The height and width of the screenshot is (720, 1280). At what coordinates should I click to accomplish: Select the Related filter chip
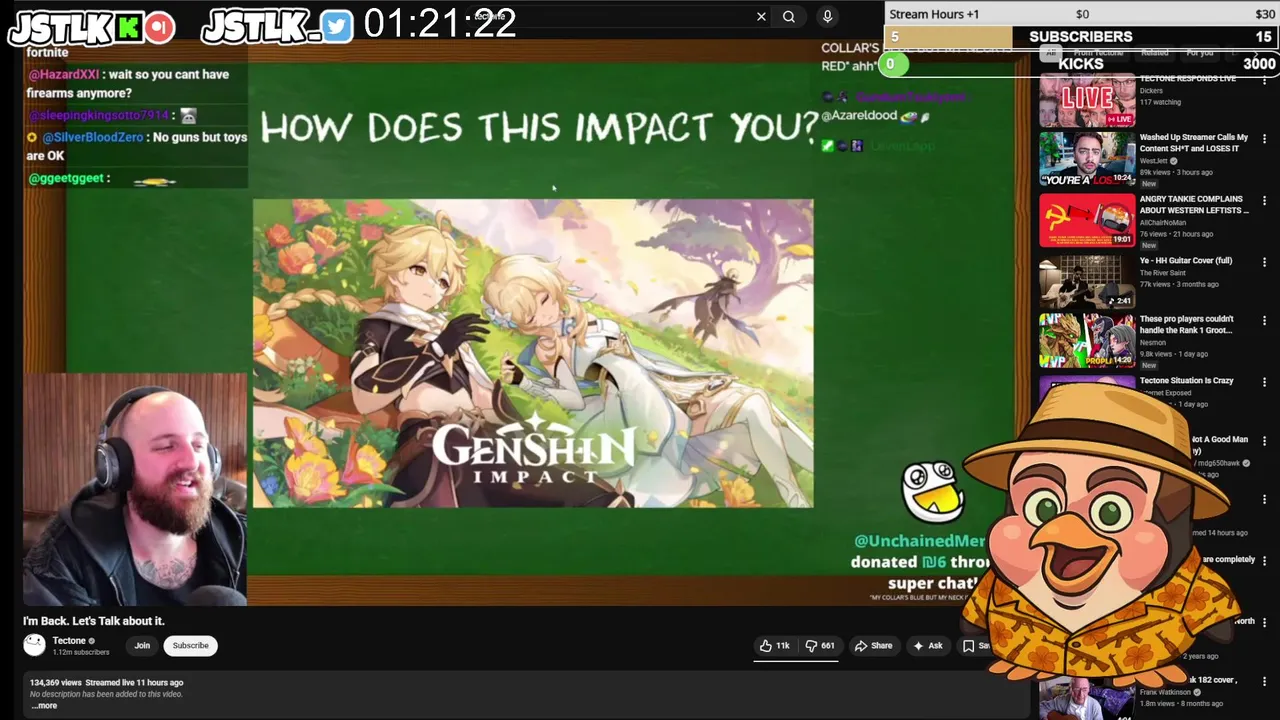click(1155, 53)
